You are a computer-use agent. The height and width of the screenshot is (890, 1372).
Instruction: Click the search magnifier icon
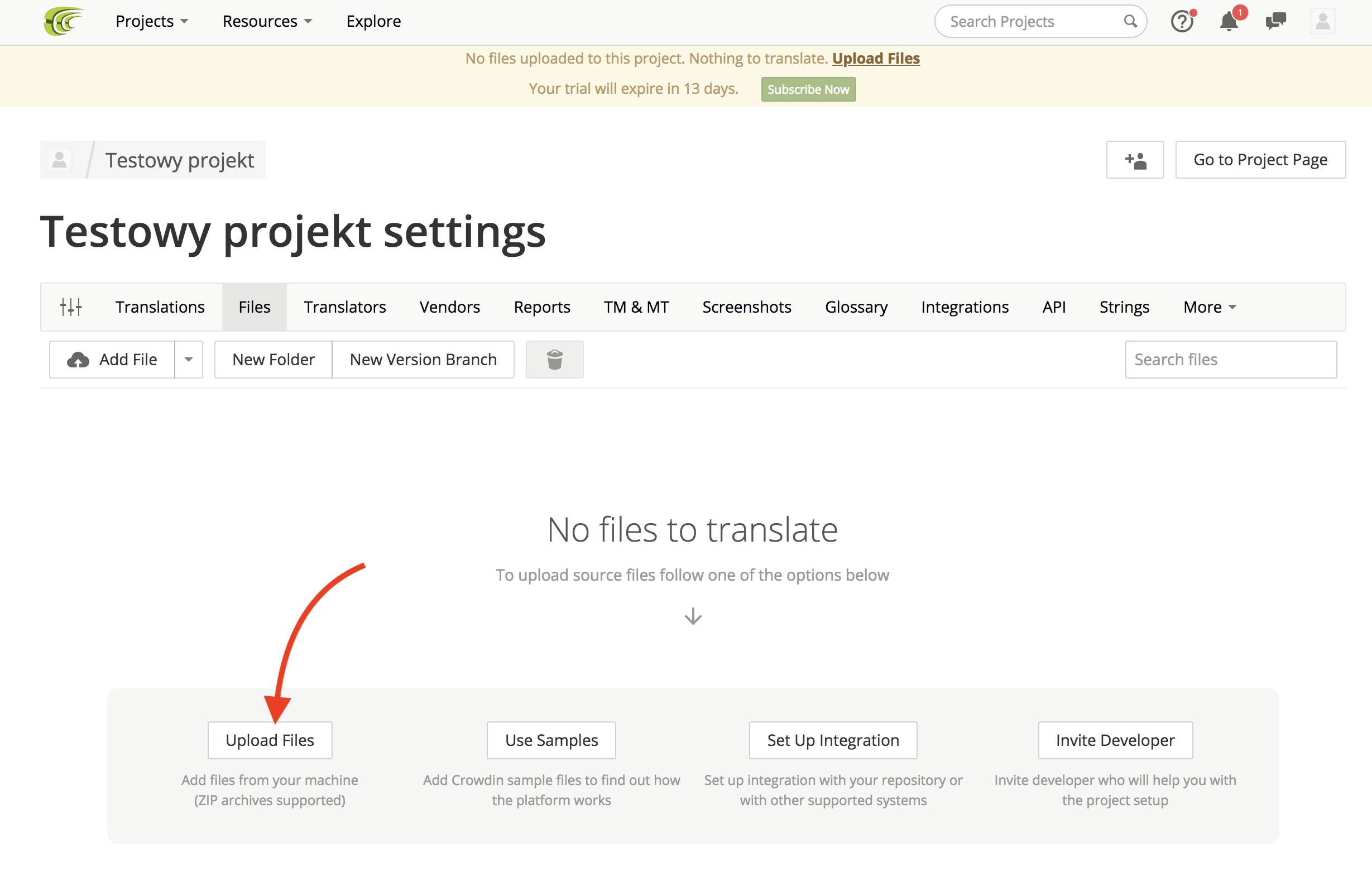1130,22
